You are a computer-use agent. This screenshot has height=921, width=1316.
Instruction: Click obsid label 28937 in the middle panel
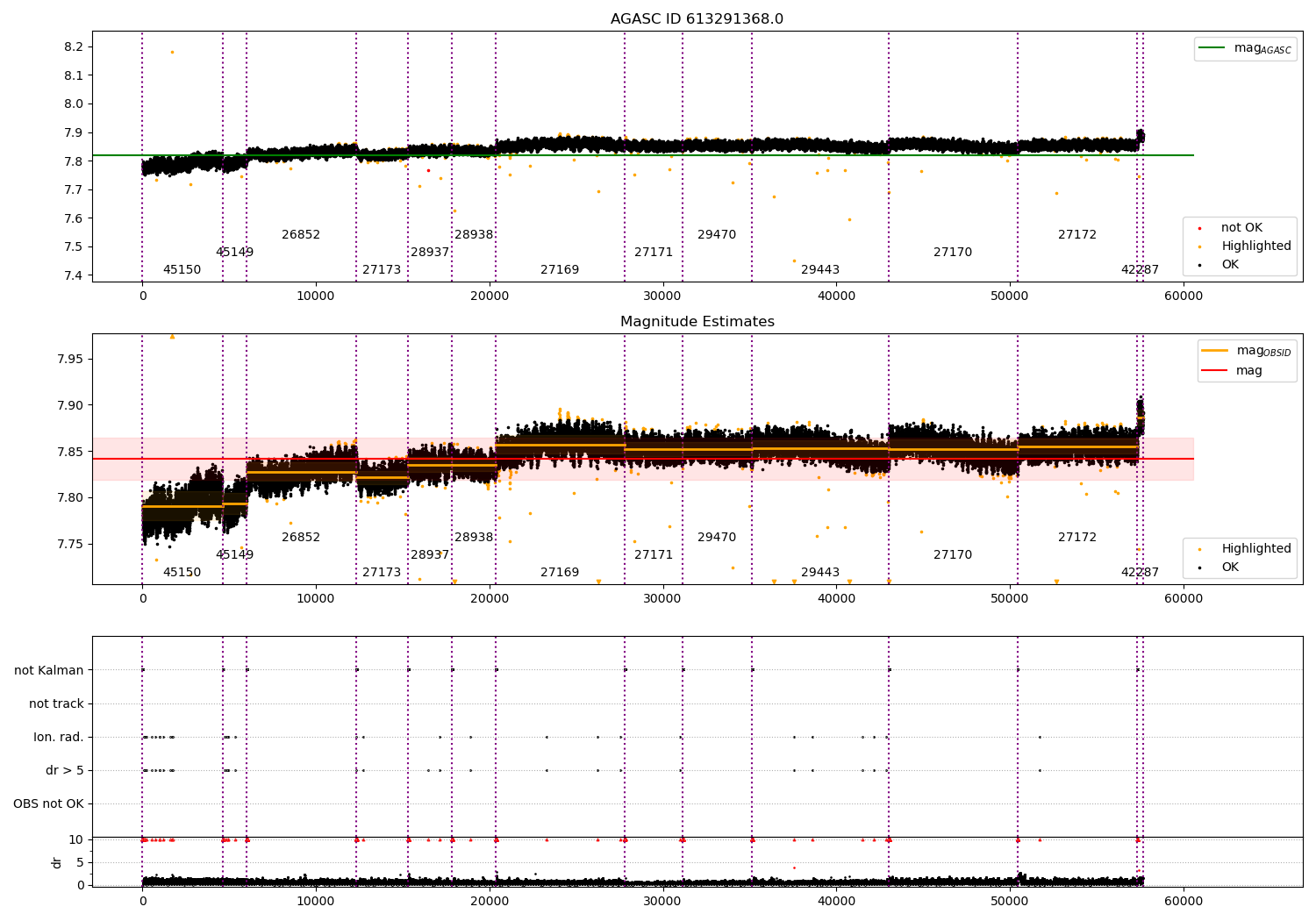point(430,555)
